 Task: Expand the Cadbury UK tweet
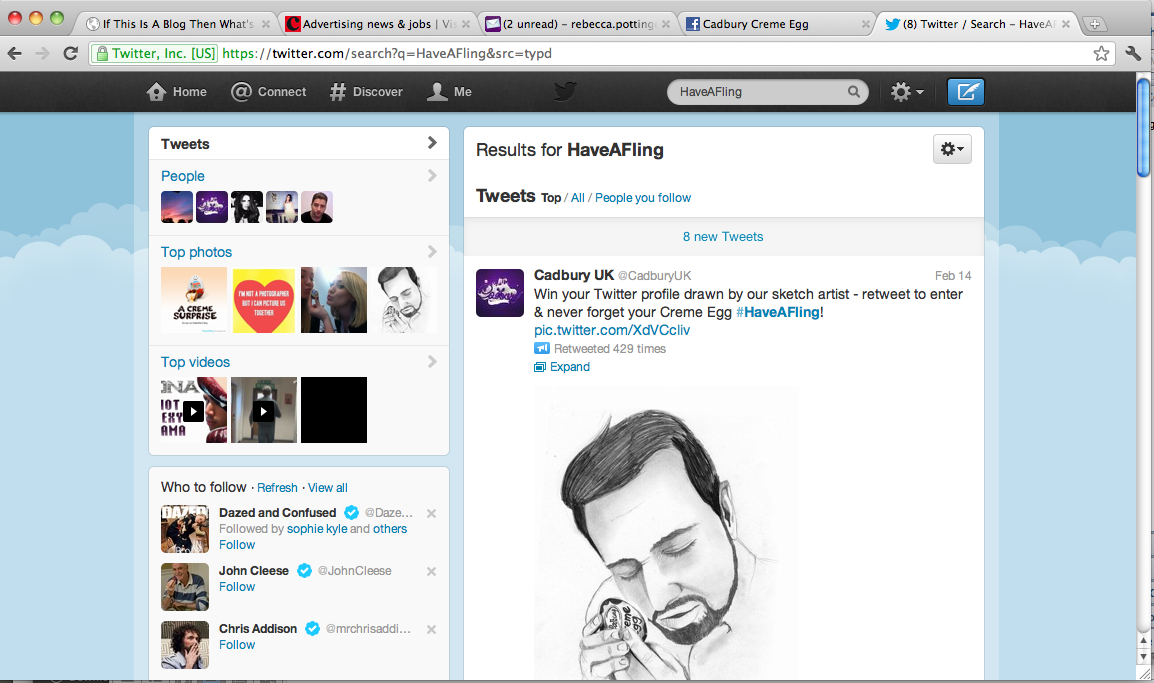[x=562, y=367]
